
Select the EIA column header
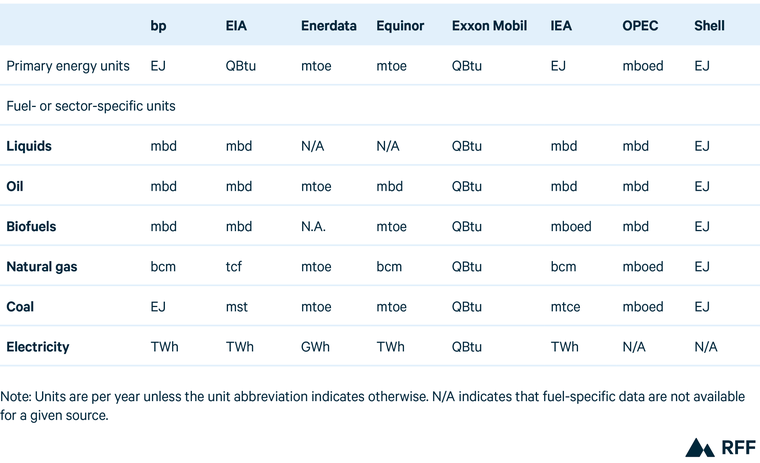(237, 25)
